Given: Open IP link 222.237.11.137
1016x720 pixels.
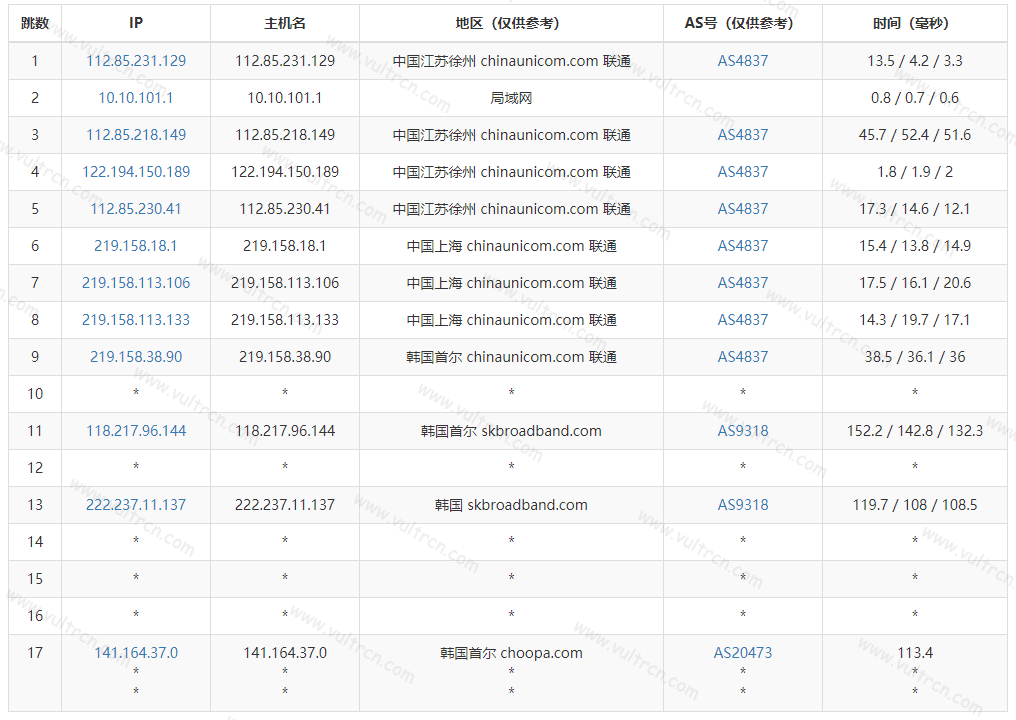Looking at the screenshot, I should tap(136, 504).
